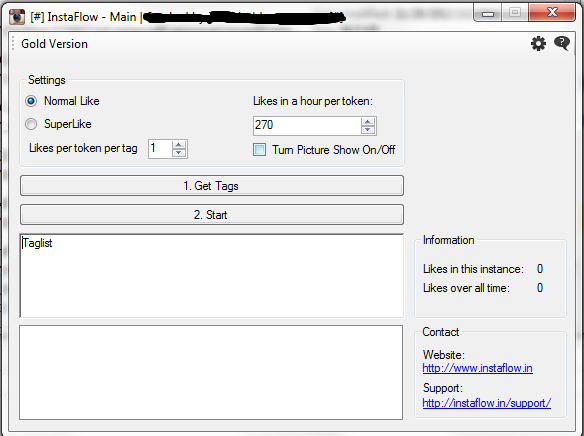Click the empty log box below Taglist

[211, 372]
